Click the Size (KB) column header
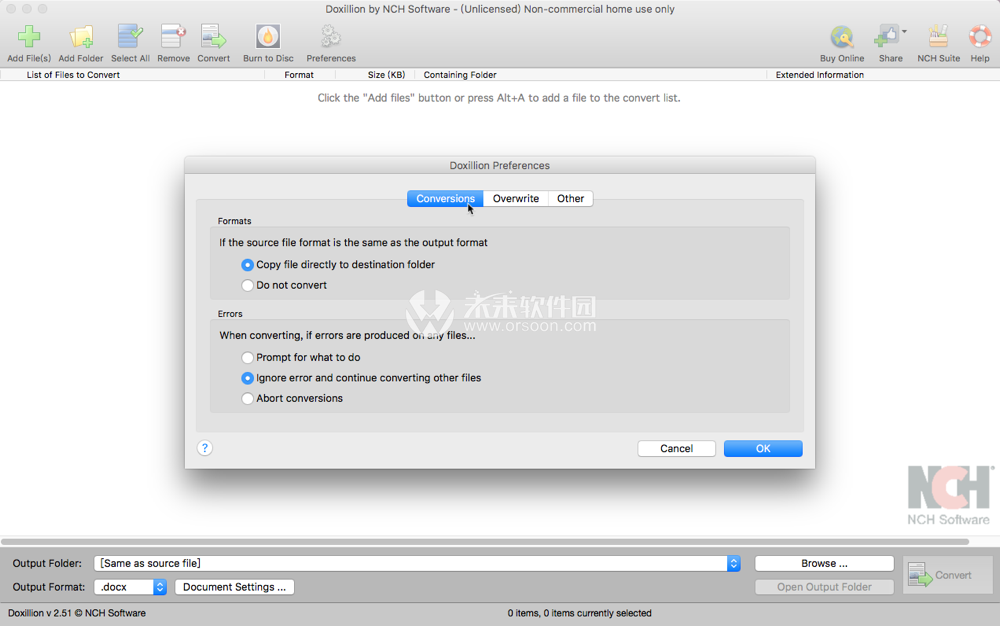 click(386, 75)
